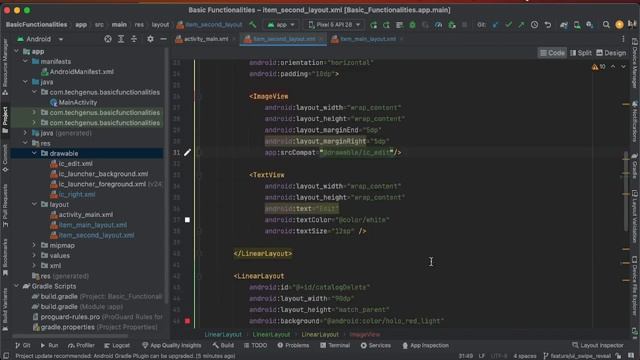Click the warnings indicator in editor
Viewport: 640px width, 360px height.
(598, 67)
